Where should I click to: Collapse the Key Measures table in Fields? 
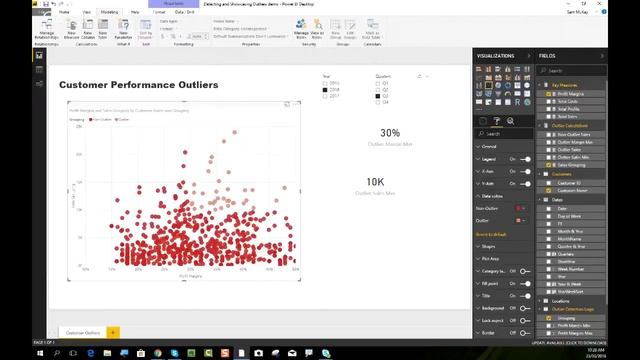pyautogui.click(x=540, y=85)
